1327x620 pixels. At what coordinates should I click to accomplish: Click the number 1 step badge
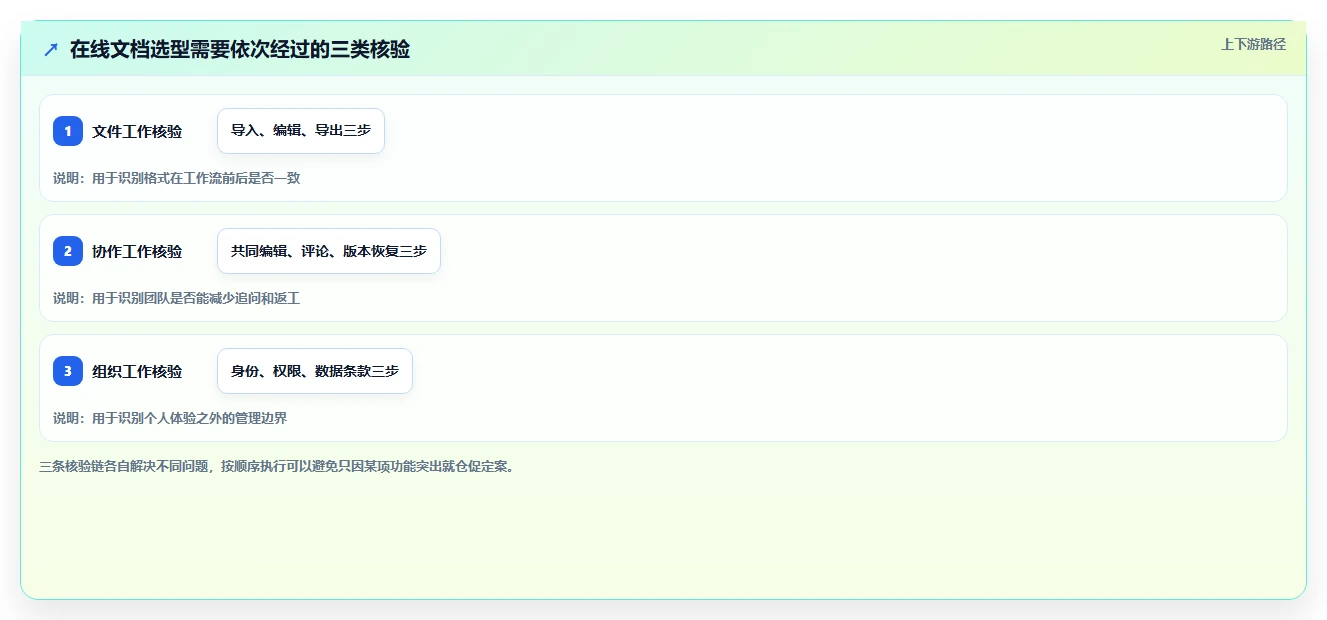click(x=68, y=131)
